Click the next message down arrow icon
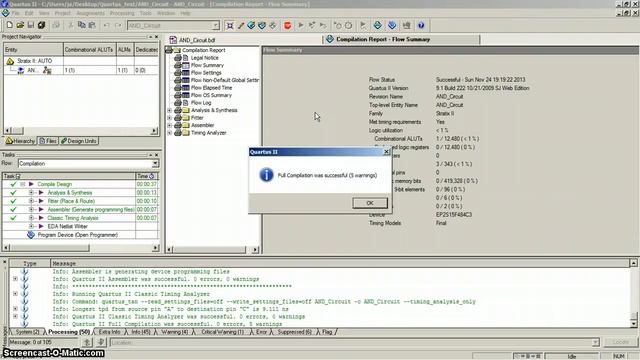This screenshot has width=640, height=360. tap(101, 342)
